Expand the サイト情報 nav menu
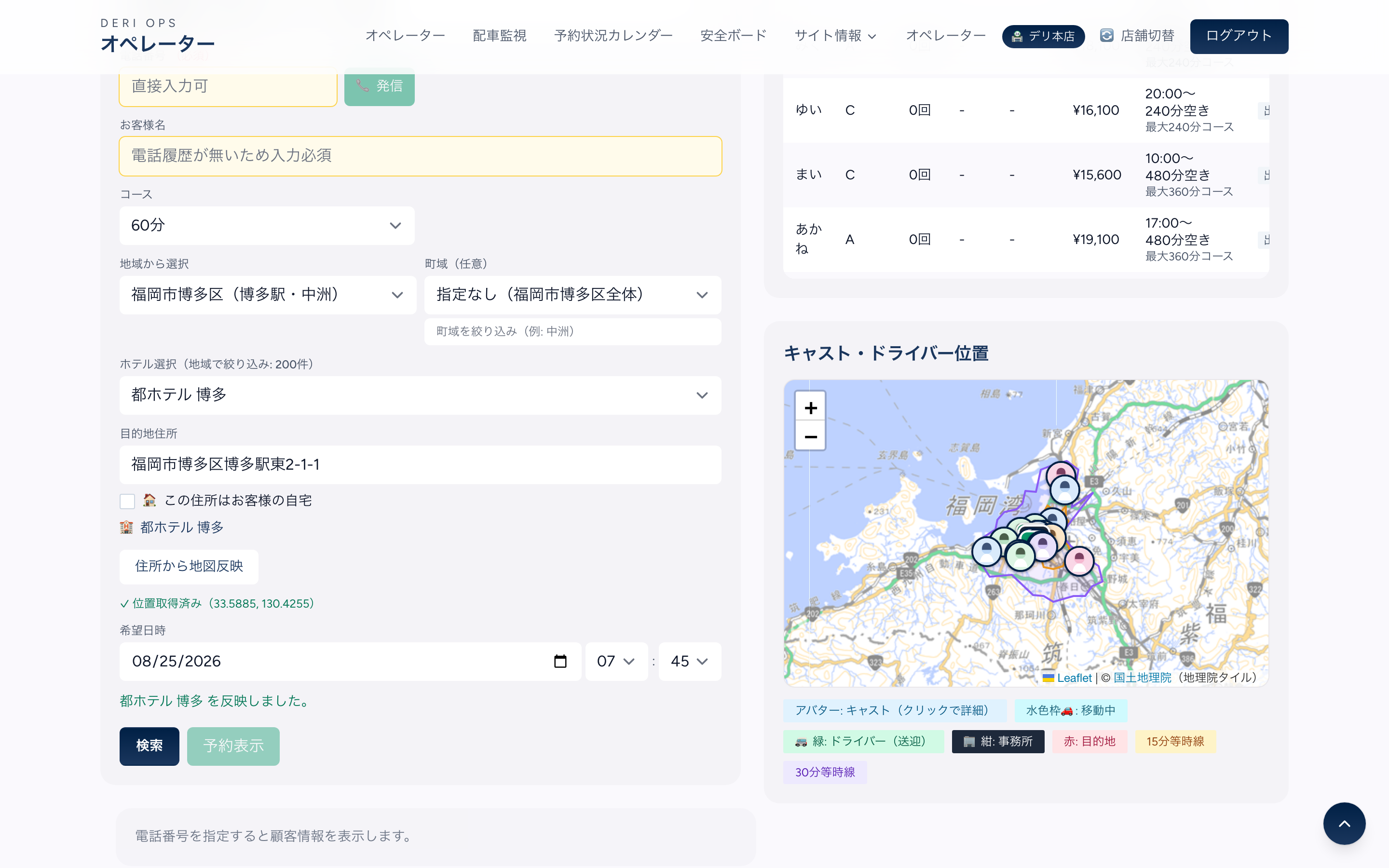The width and height of the screenshot is (1389, 868). (x=835, y=36)
